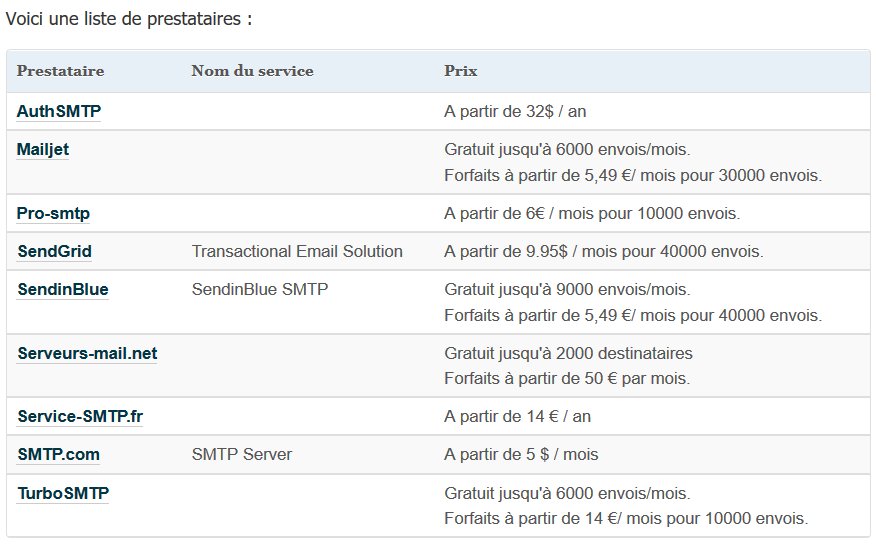Click the Transactional Email Solution text

coord(297,251)
